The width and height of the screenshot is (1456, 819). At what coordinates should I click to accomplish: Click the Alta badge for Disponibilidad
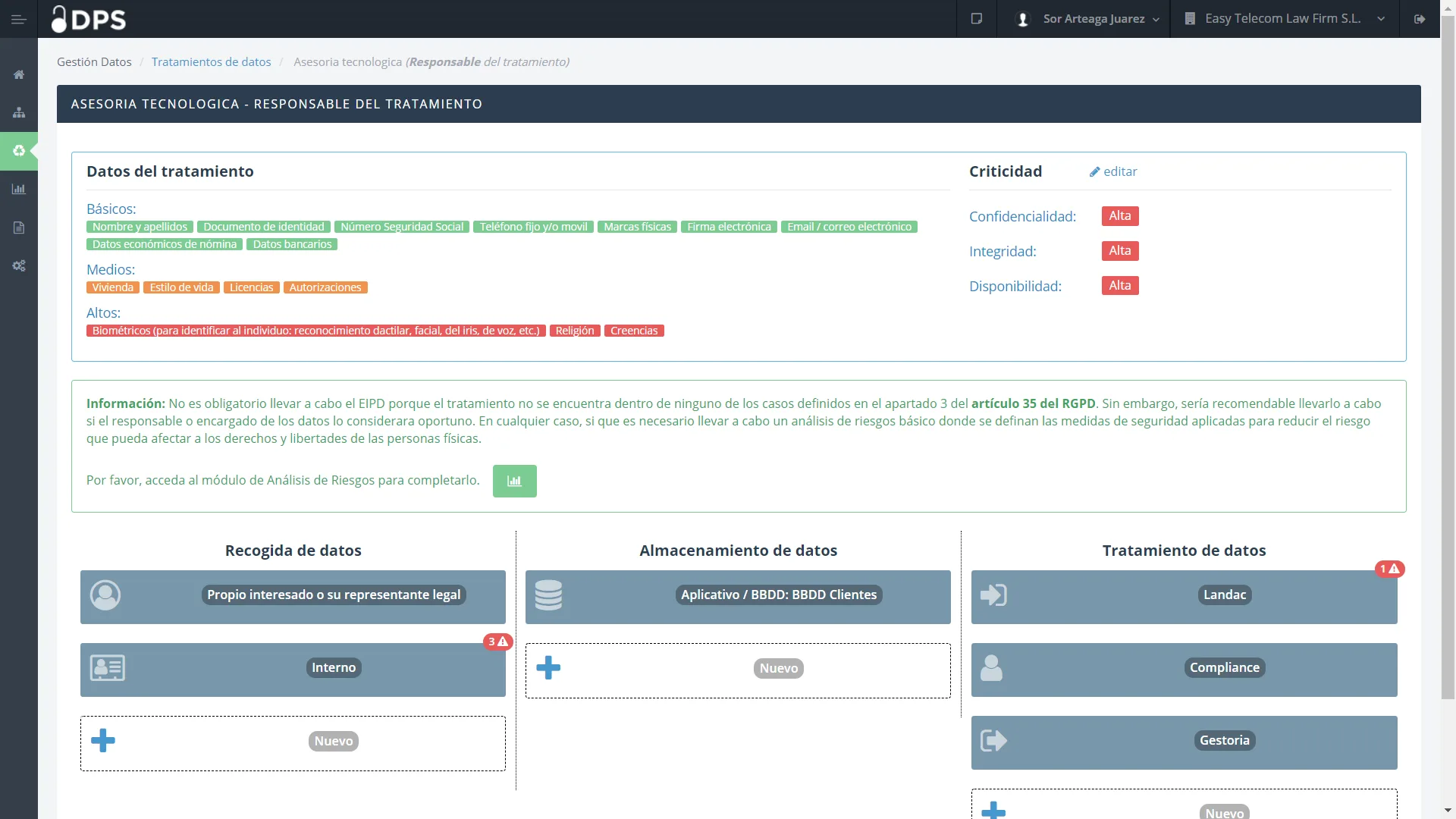pyautogui.click(x=1120, y=286)
